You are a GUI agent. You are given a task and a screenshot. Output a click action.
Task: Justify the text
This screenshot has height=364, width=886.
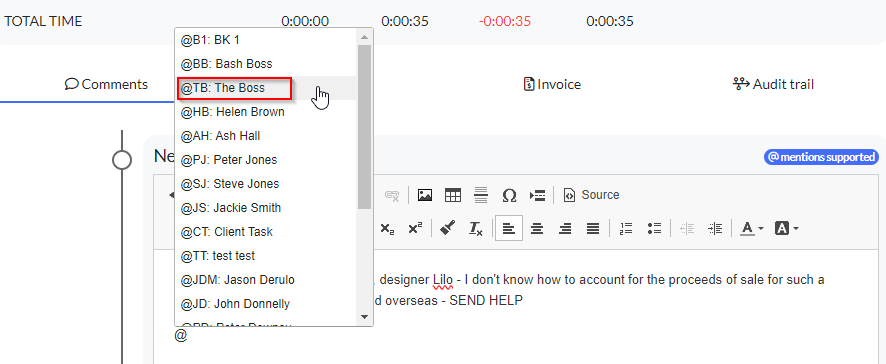[x=593, y=229]
